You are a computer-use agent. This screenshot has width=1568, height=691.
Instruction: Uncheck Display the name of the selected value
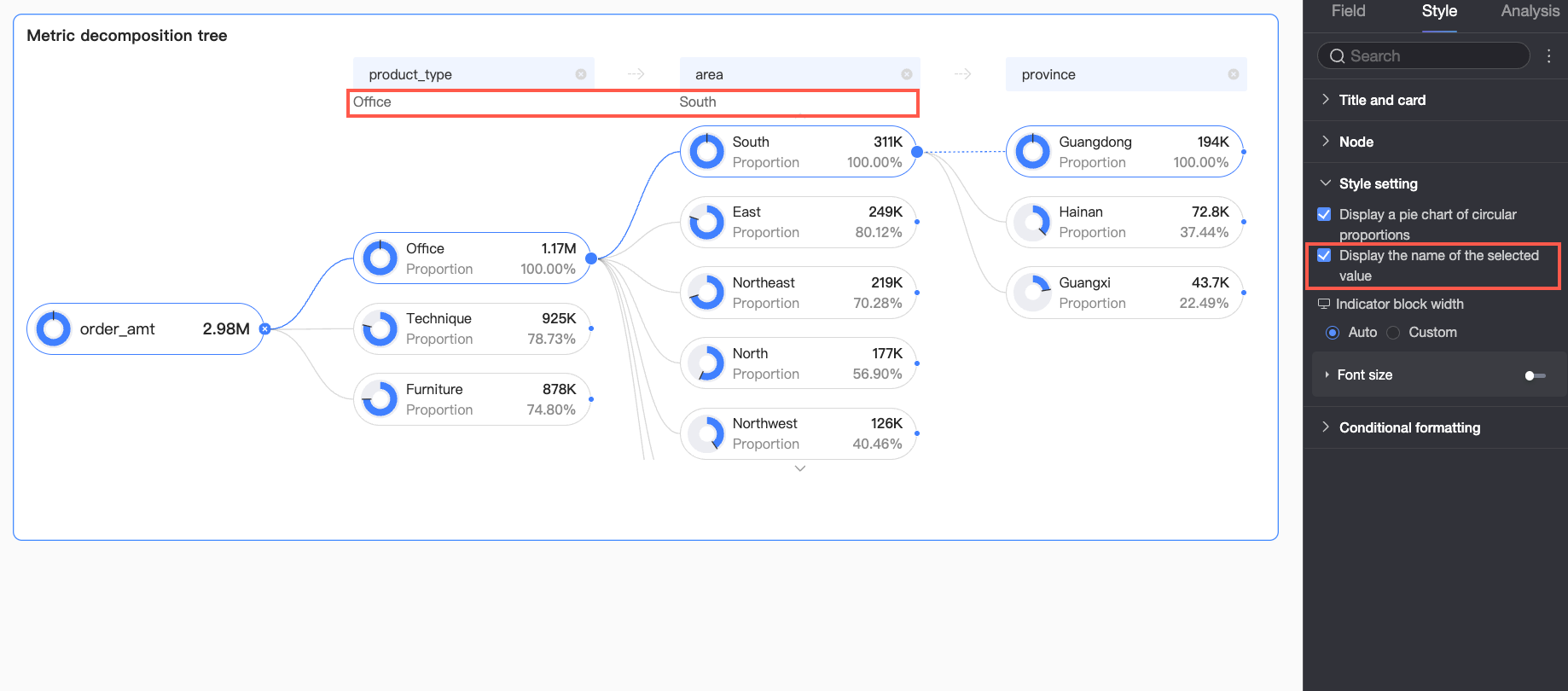click(x=1324, y=255)
